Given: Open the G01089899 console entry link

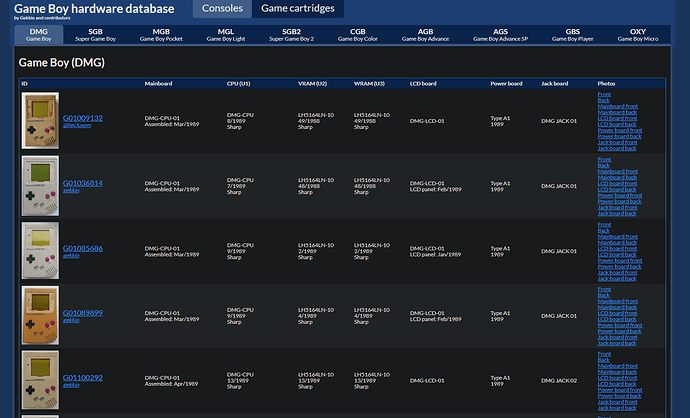Looking at the screenshot, I should [x=83, y=313].
